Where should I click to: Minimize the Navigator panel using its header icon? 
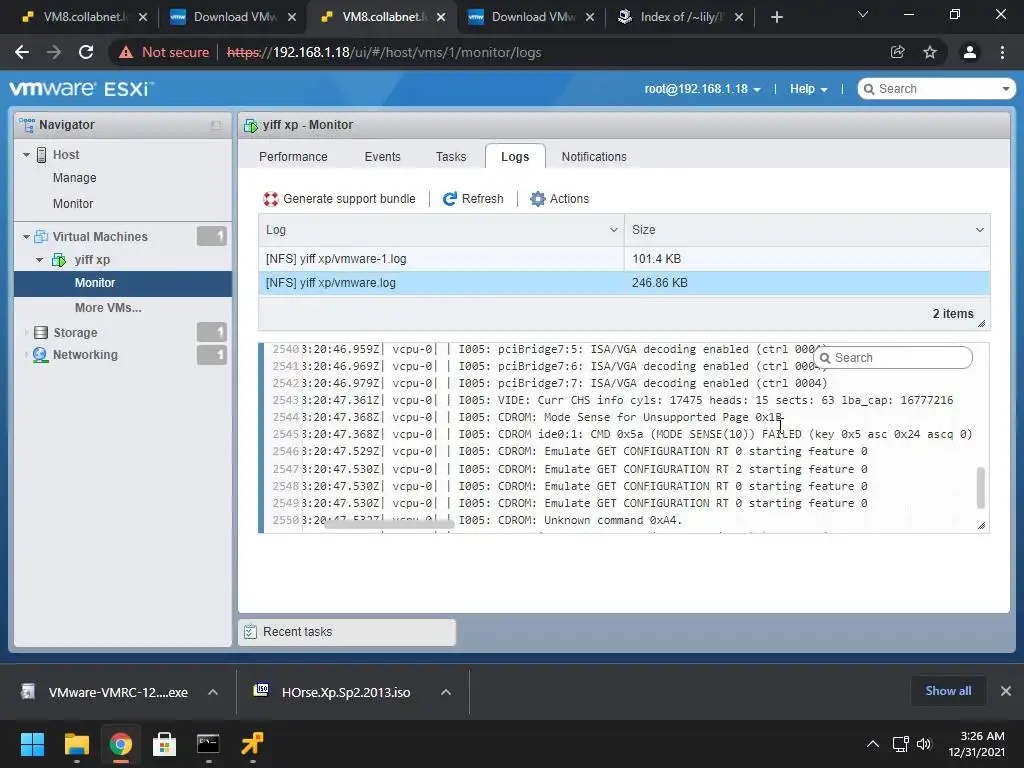[216, 125]
